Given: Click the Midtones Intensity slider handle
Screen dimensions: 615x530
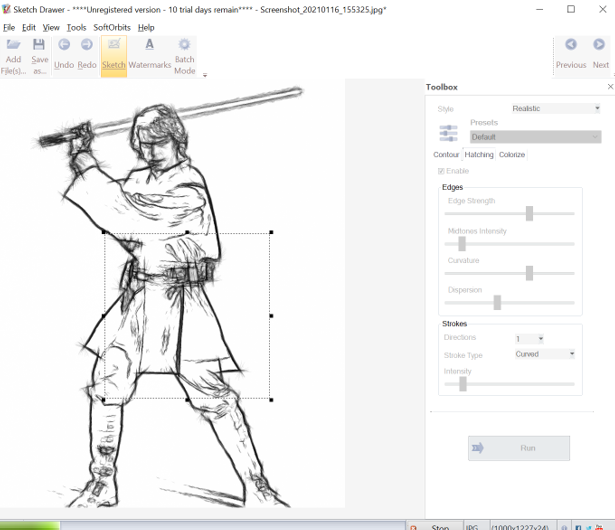Looking at the screenshot, I should 462,244.
